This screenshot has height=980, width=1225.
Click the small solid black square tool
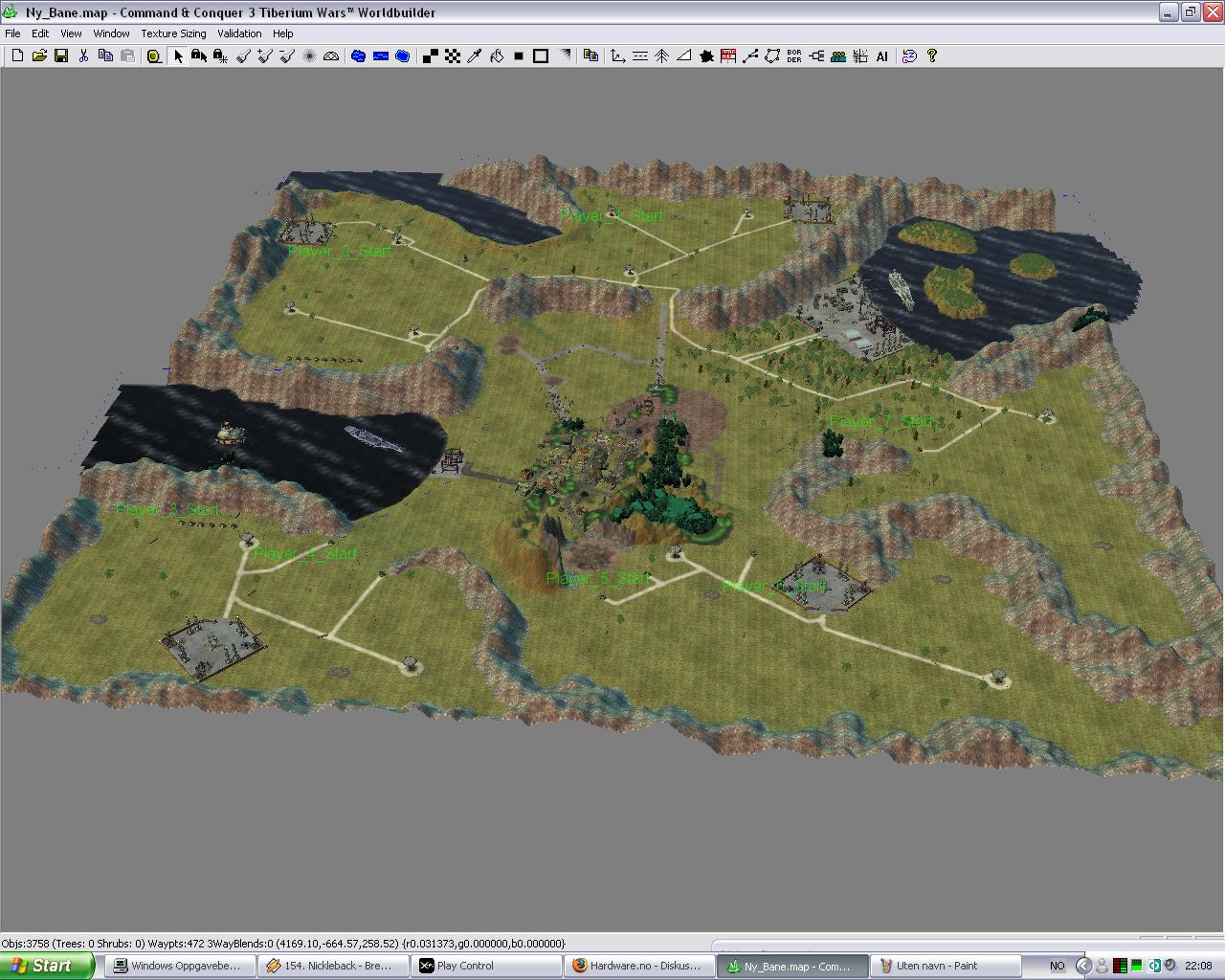[518, 56]
